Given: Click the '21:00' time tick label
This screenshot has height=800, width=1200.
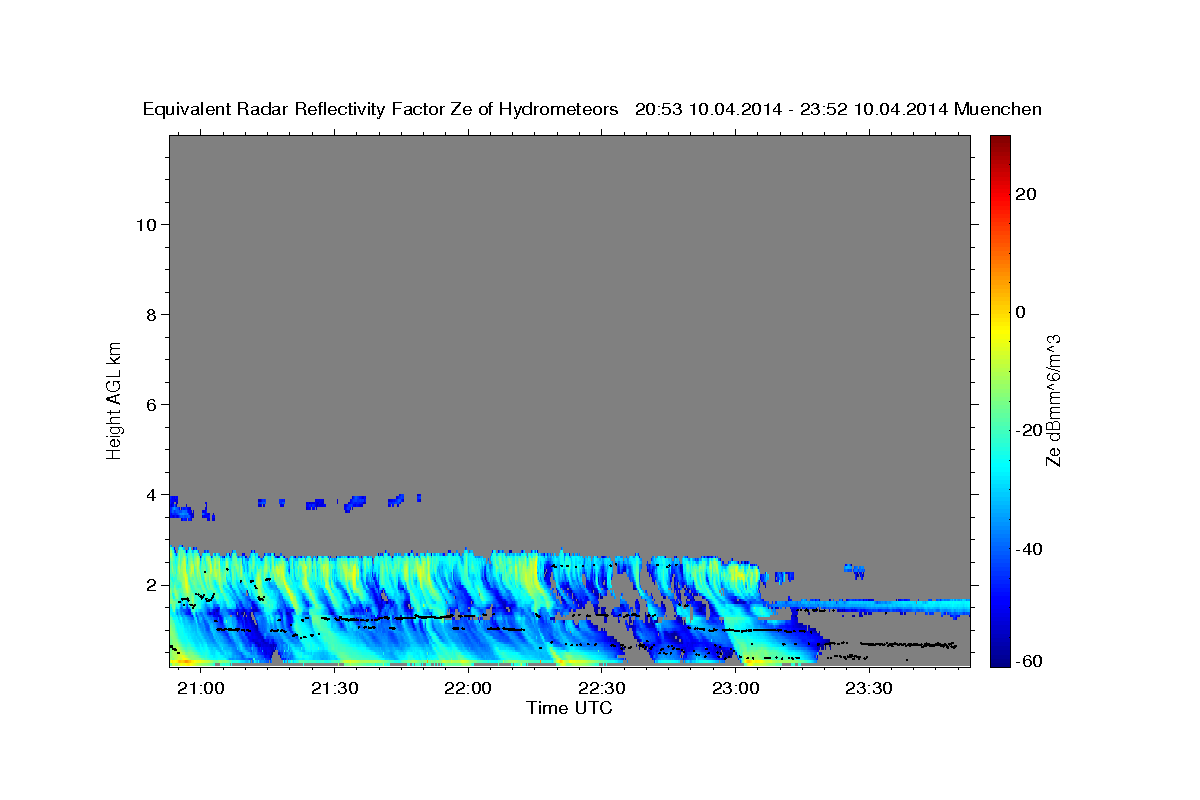Looking at the screenshot, I should pyautogui.click(x=201, y=689).
